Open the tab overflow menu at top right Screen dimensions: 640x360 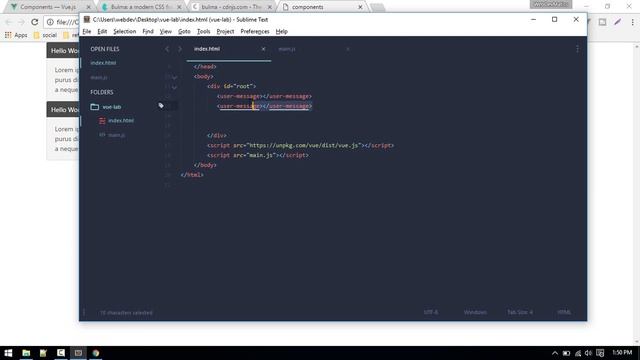tap(577, 49)
